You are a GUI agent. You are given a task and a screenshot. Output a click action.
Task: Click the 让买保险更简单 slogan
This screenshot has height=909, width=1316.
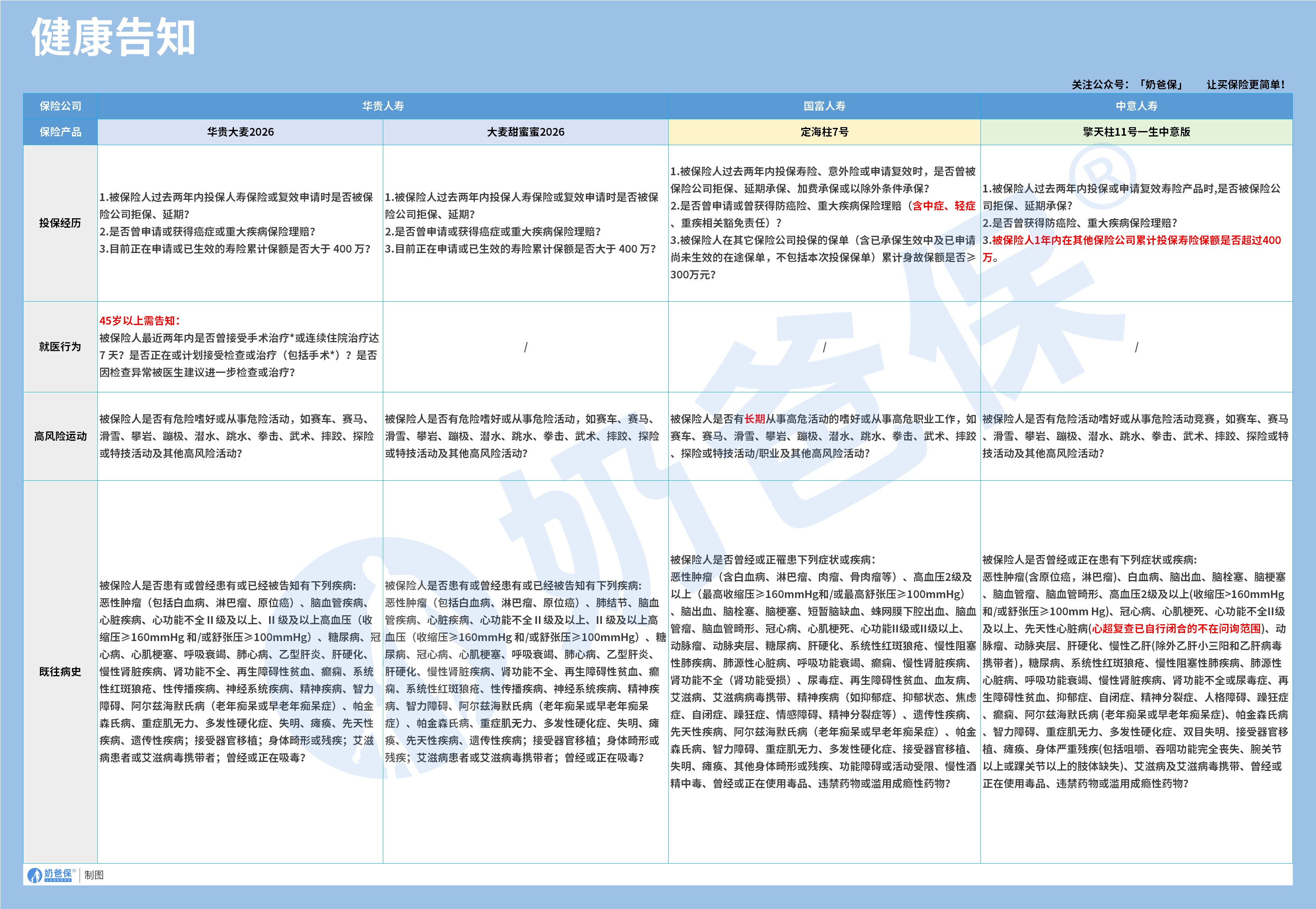click(1245, 85)
